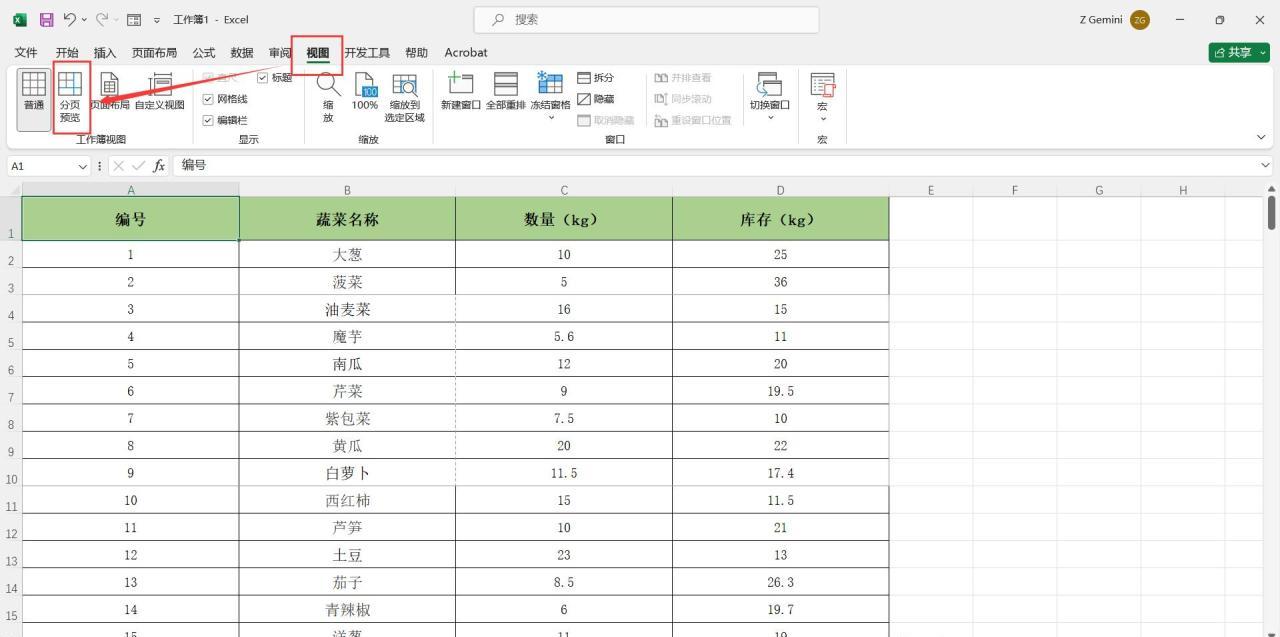Viewport: 1280px width, 637px height.
Task: Select row 5 header
Action: click(x=11, y=337)
